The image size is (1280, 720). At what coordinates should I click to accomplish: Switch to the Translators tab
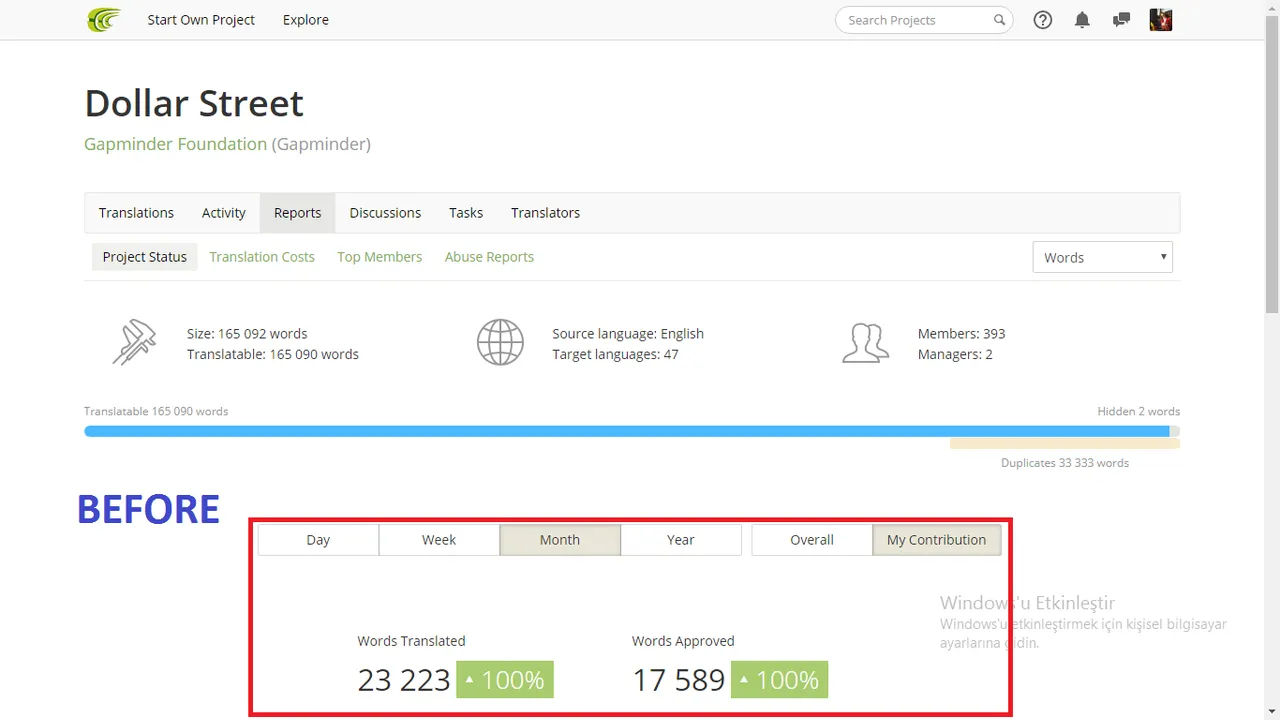click(545, 213)
